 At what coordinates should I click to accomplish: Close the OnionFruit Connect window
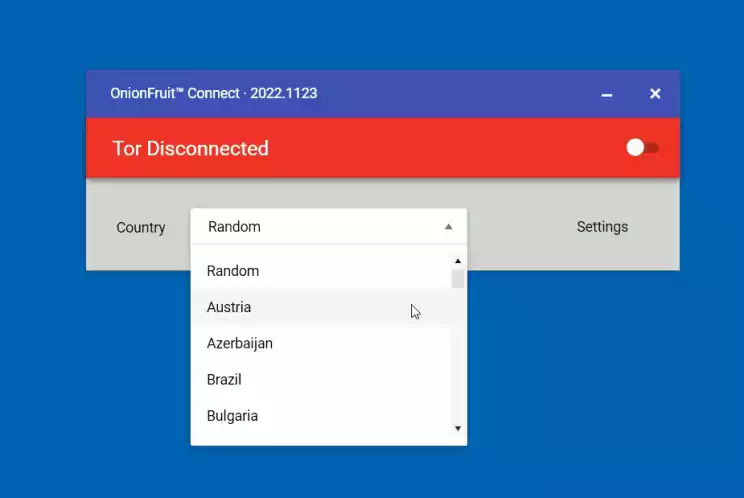655,94
